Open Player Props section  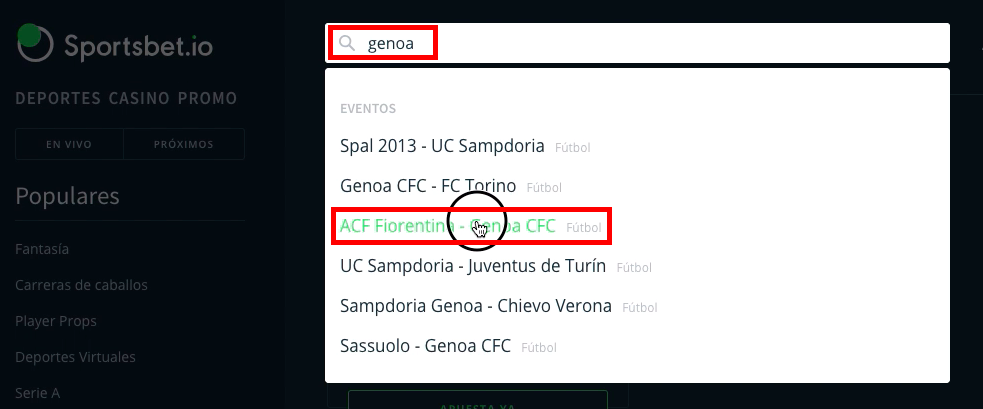tap(56, 321)
